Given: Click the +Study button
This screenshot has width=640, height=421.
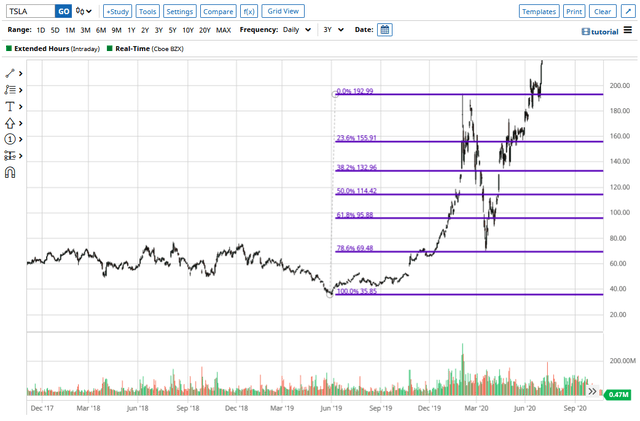Looking at the screenshot, I should (118, 11).
